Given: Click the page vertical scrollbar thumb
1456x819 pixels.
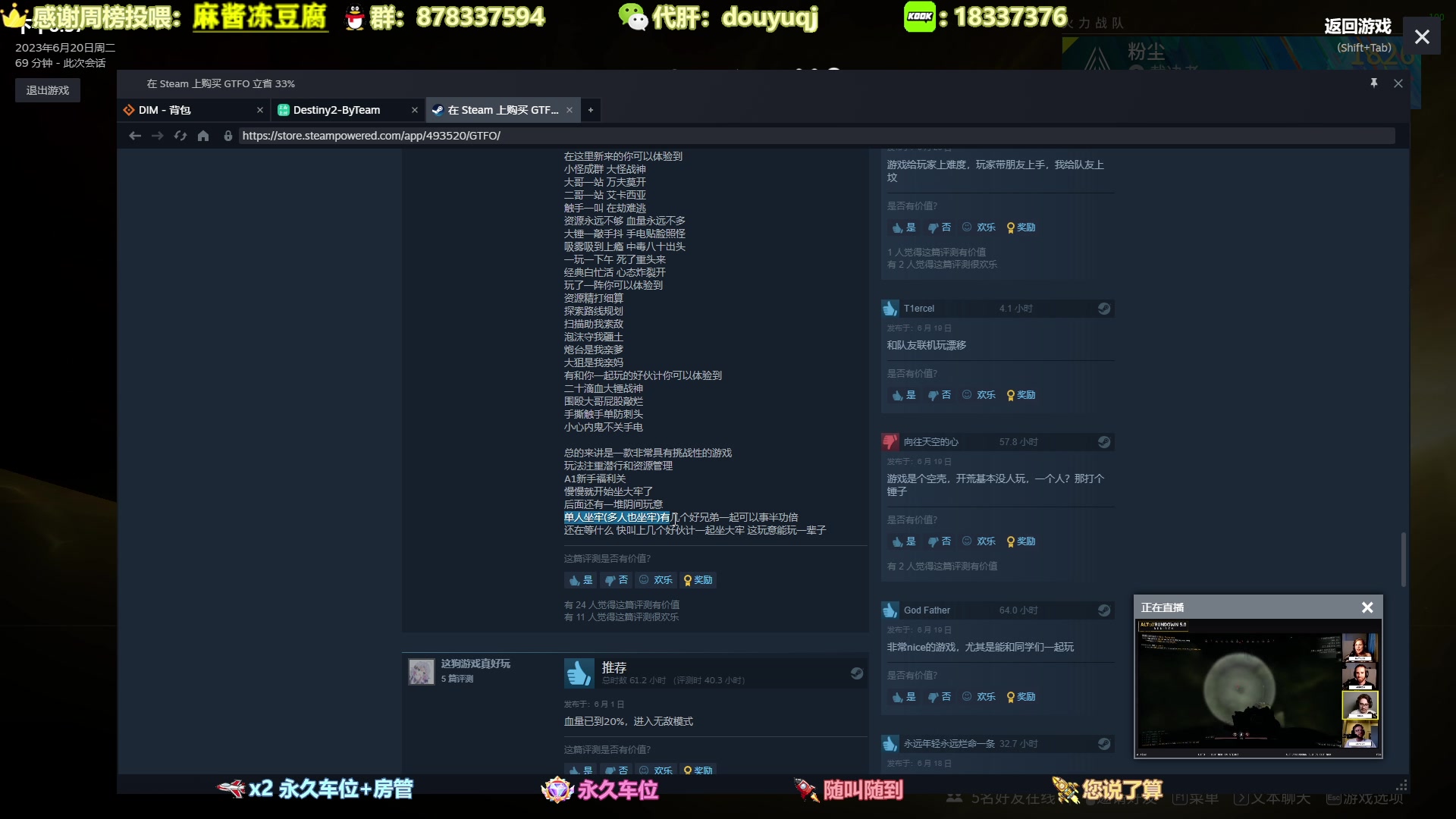Looking at the screenshot, I should tap(1404, 559).
